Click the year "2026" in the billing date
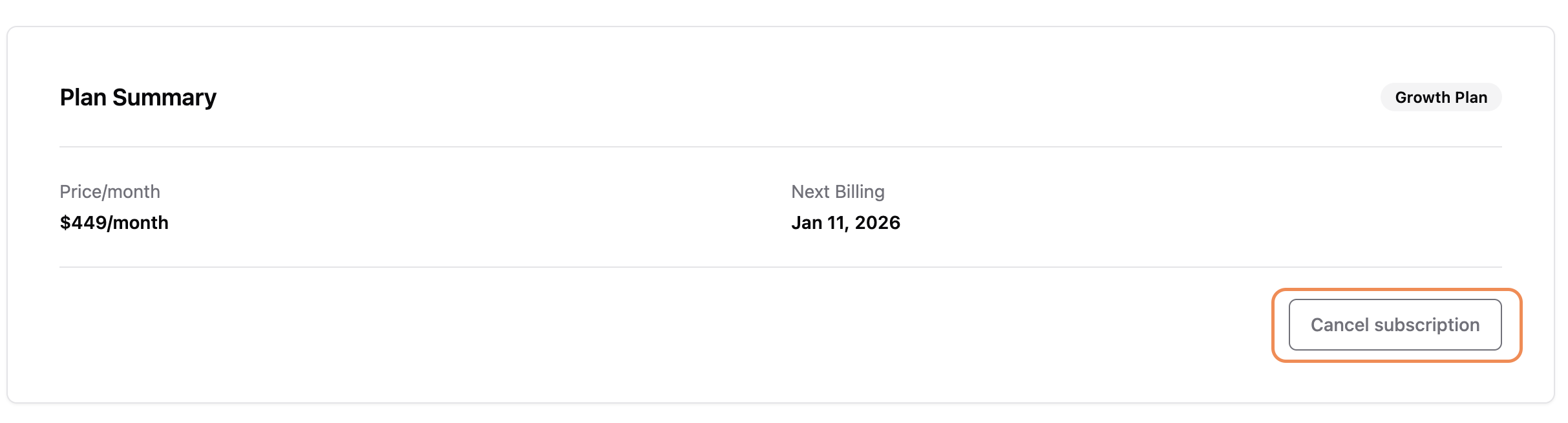Image resolution: width=1568 pixels, height=423 pixels. (877, 222)
